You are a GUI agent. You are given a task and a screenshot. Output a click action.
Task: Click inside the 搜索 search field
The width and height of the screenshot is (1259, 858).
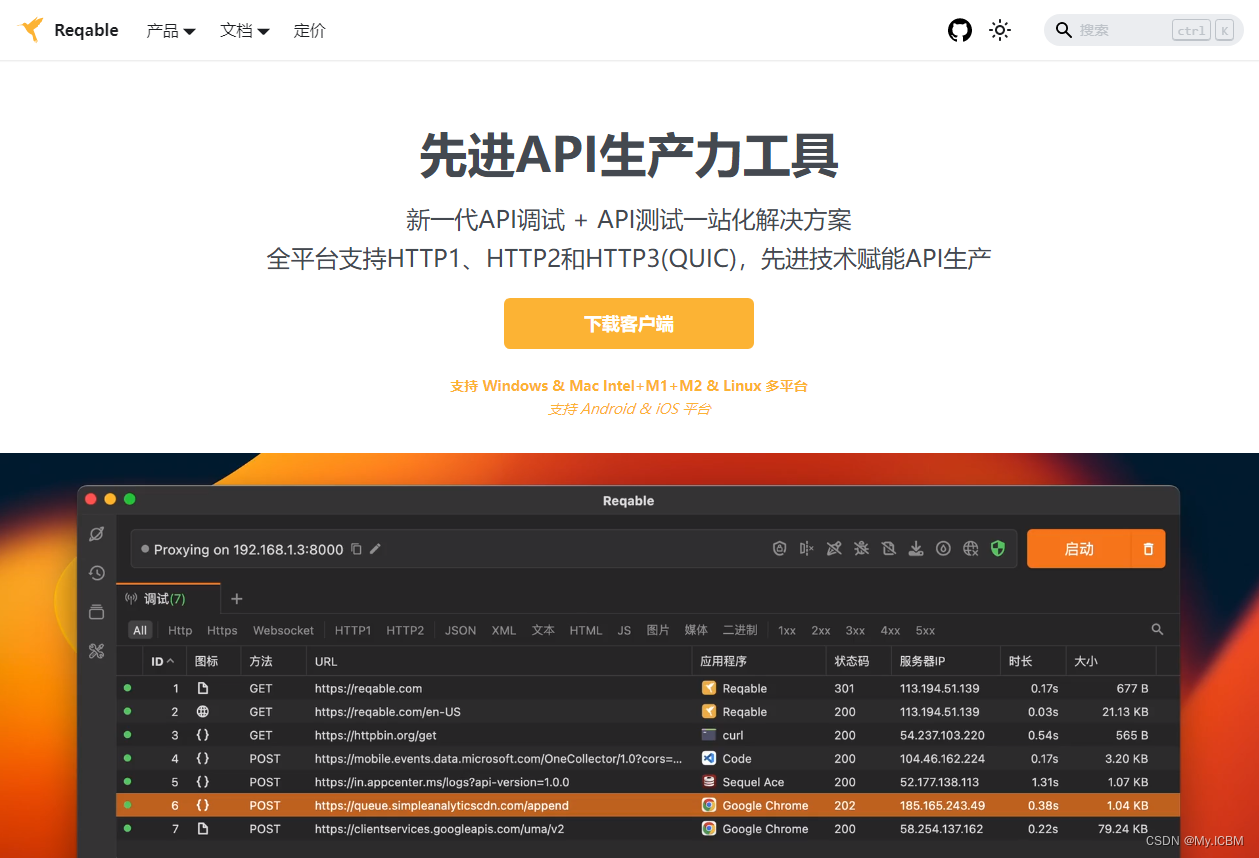pos(1120,30)
